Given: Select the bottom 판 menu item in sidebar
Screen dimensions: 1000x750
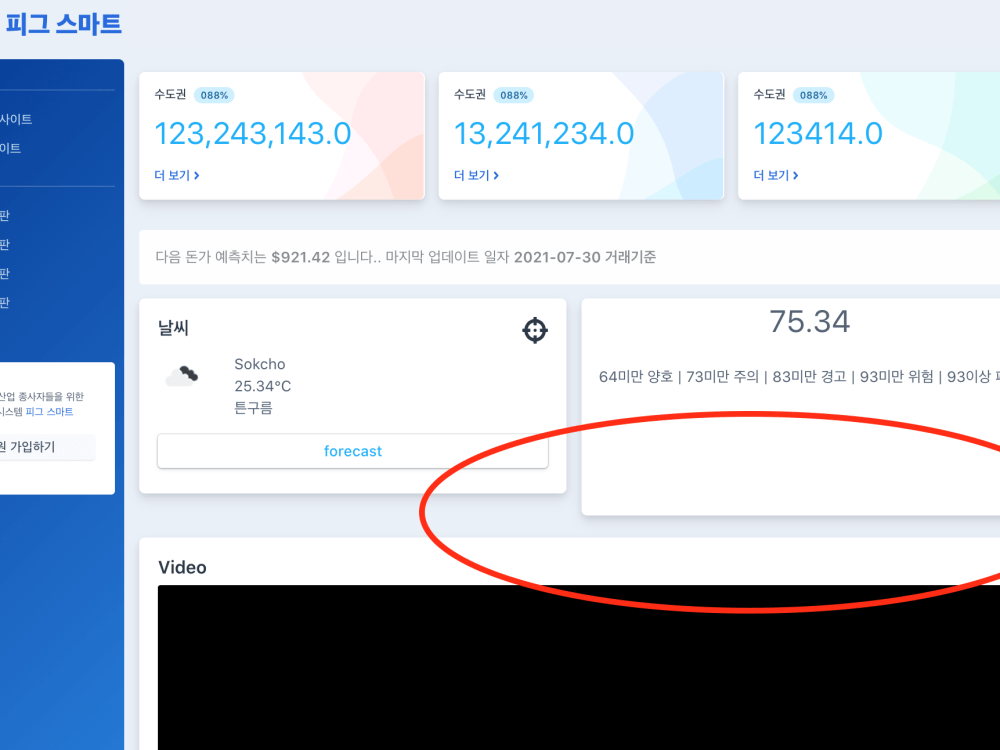Looking at the screenshot, I should [6, 302].
